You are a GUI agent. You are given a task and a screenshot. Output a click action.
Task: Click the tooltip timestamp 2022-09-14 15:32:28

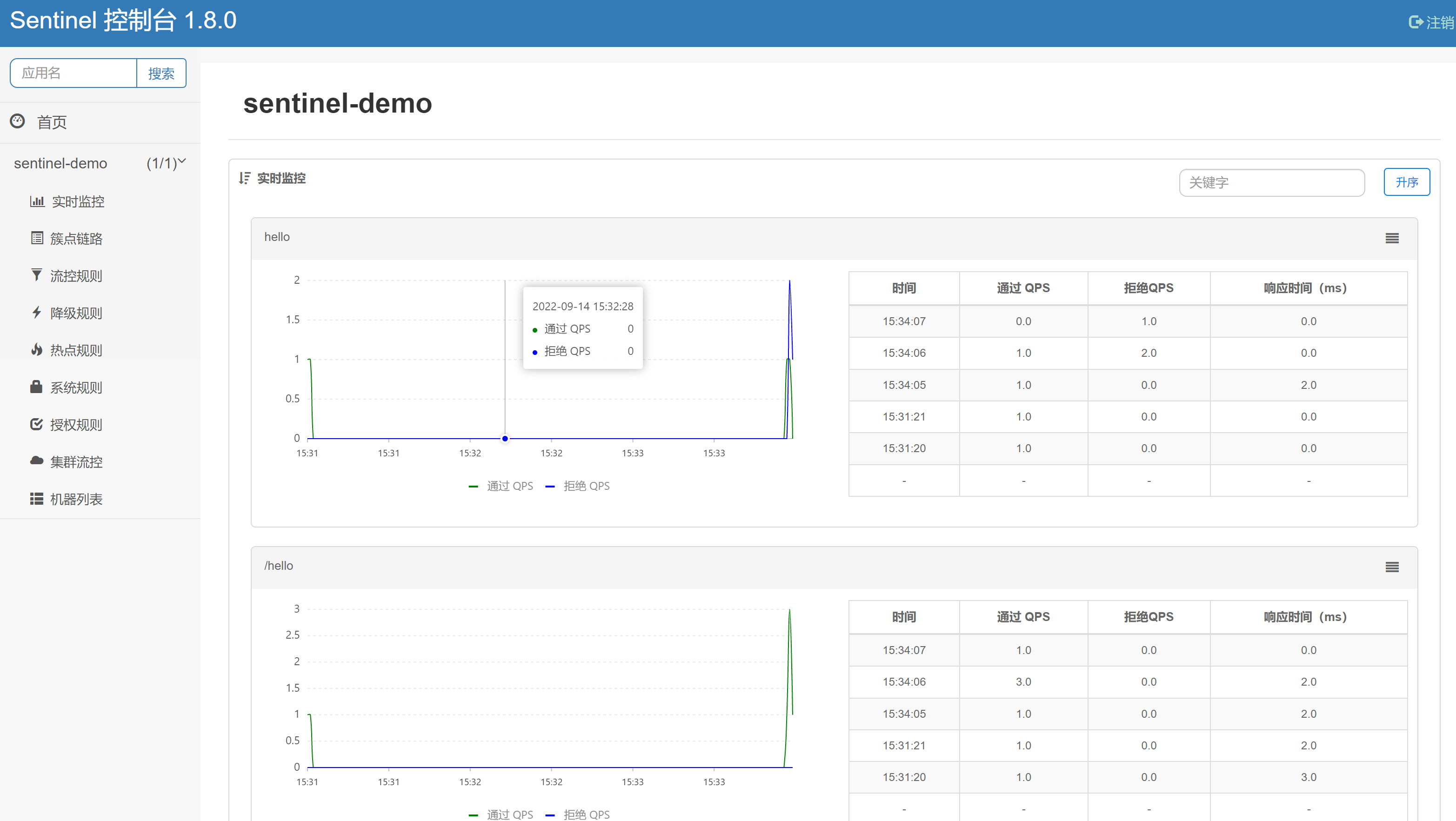point(583,306)
